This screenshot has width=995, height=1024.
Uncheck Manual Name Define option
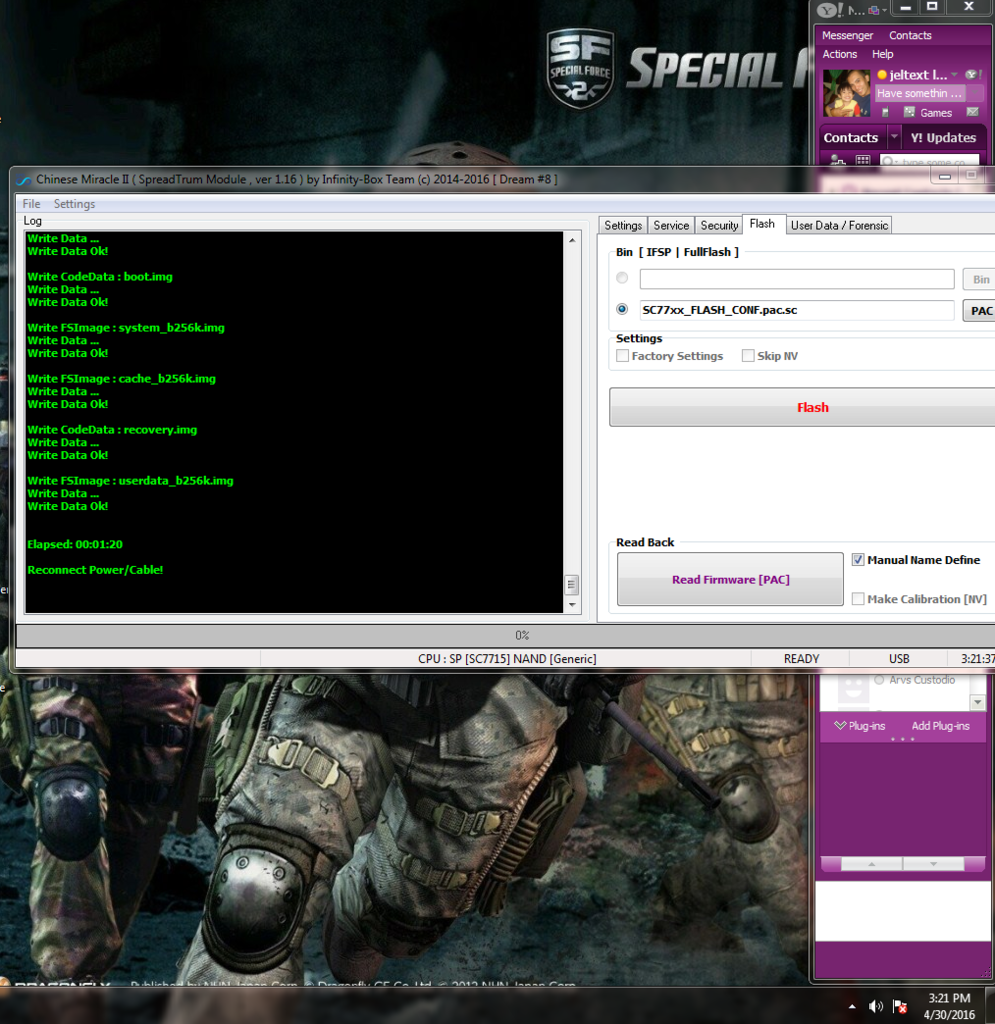(x=858, y=560)
